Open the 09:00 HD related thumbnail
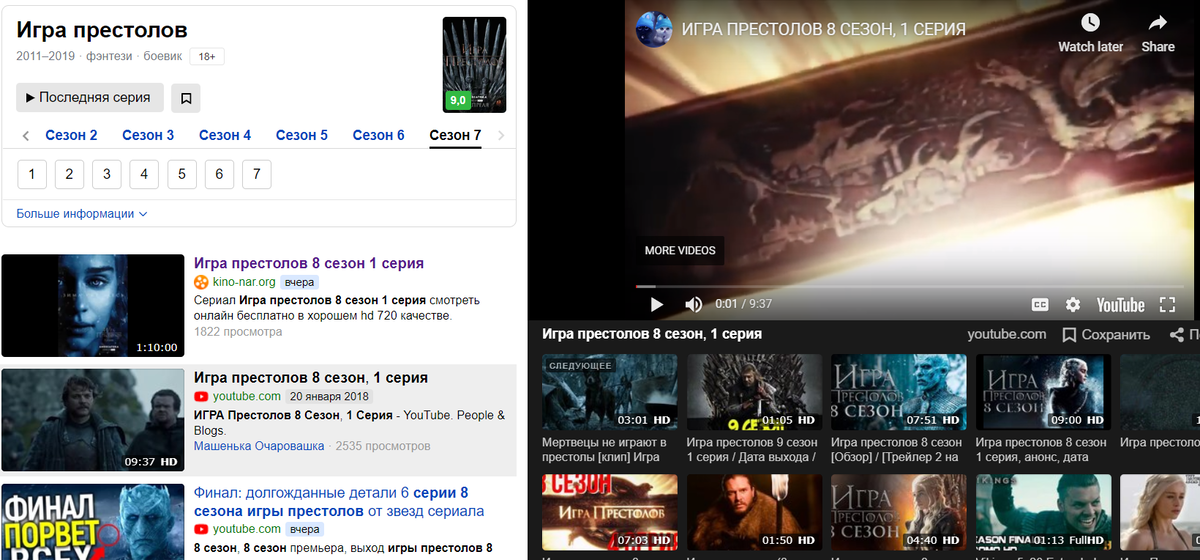 point(1043,392)
